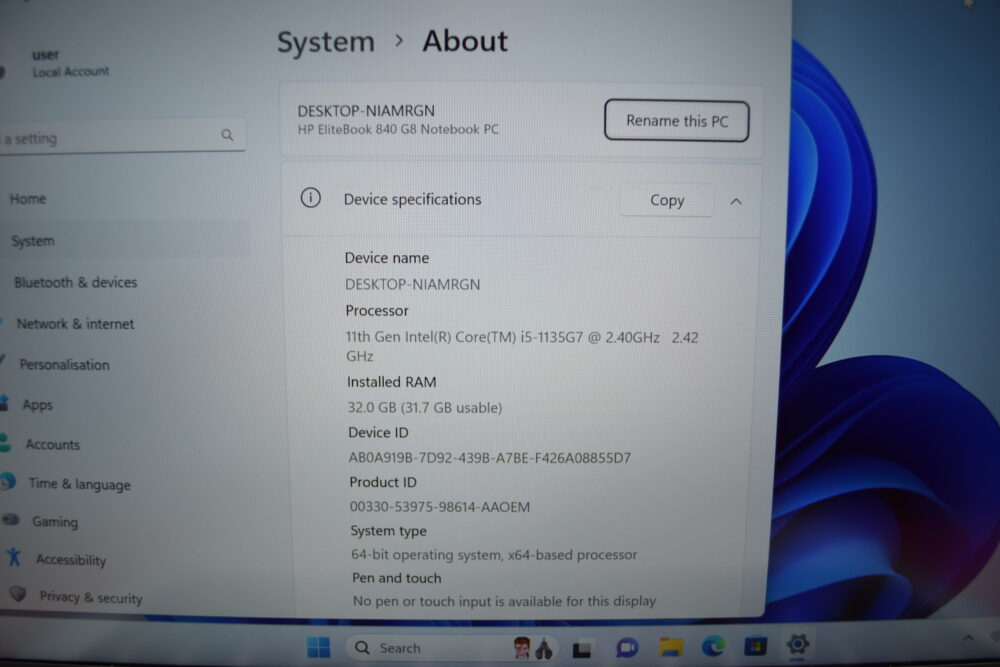The image size is (1000, 667).
Task: Launch the Teams chat taskbar icon
Action: [x=627, y=648]
